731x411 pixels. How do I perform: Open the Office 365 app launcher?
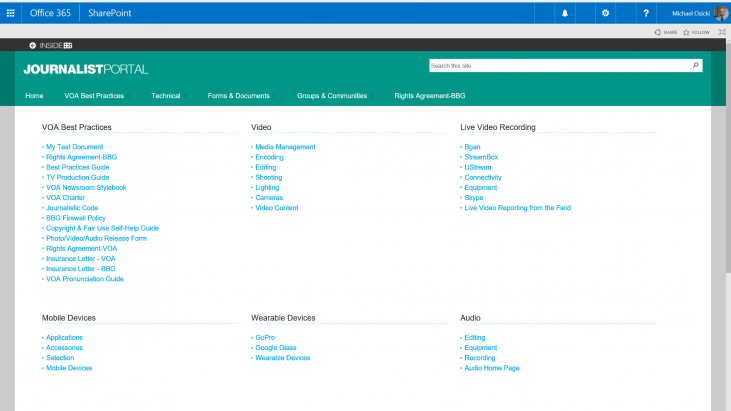coord(10,13)
